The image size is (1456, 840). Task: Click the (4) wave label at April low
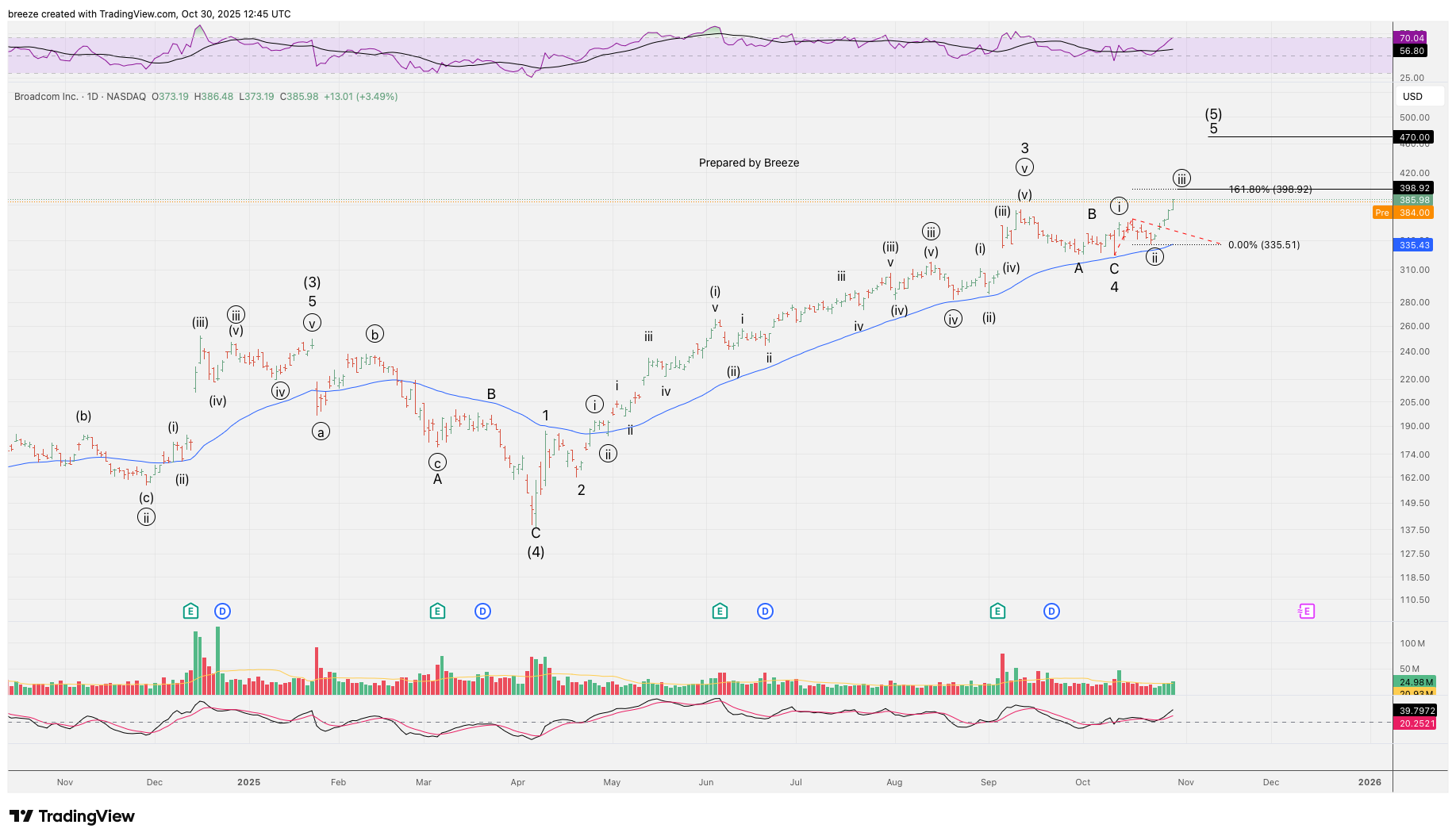coord(536,552)
